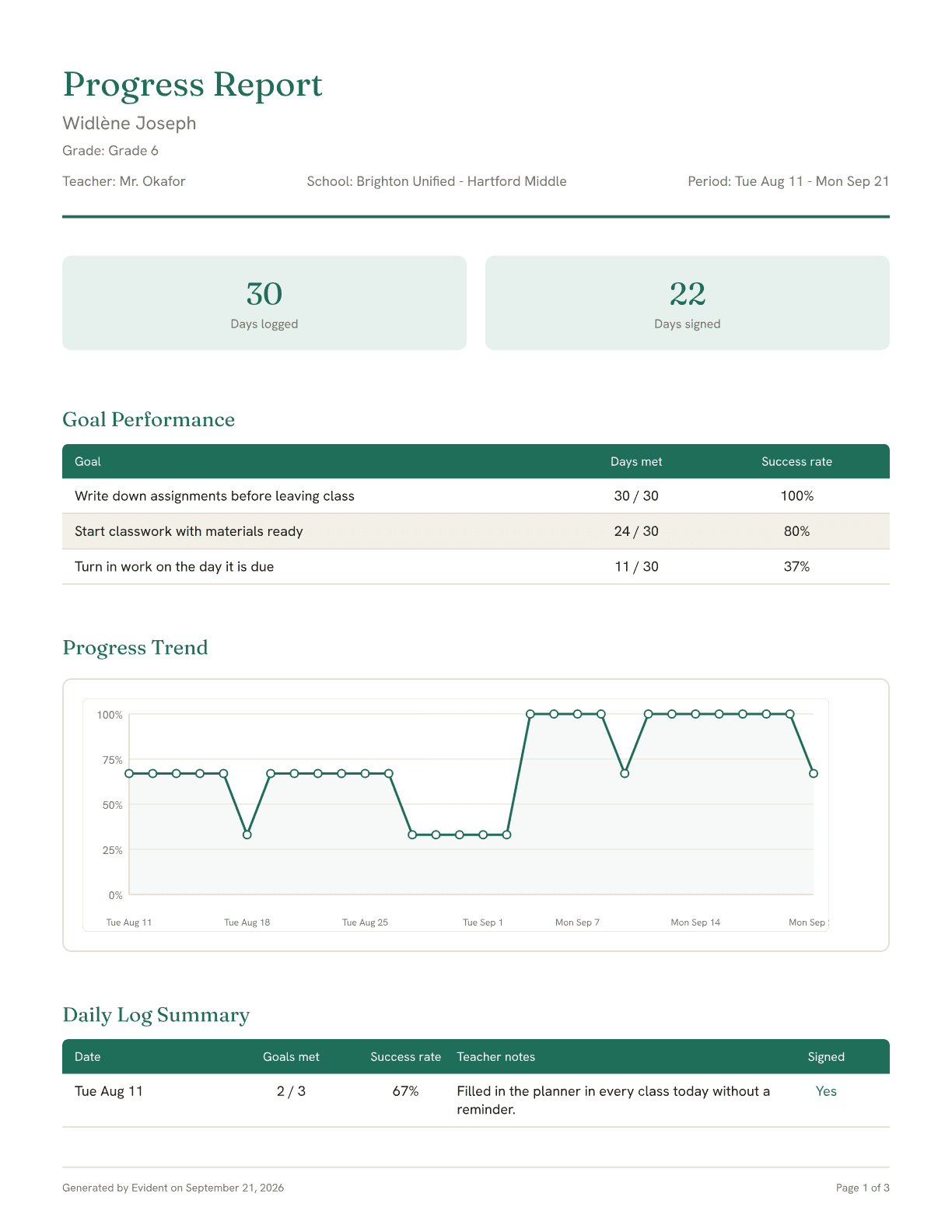
Task: Click the Teacher notes column header
Action: (x=496, y=1056)
